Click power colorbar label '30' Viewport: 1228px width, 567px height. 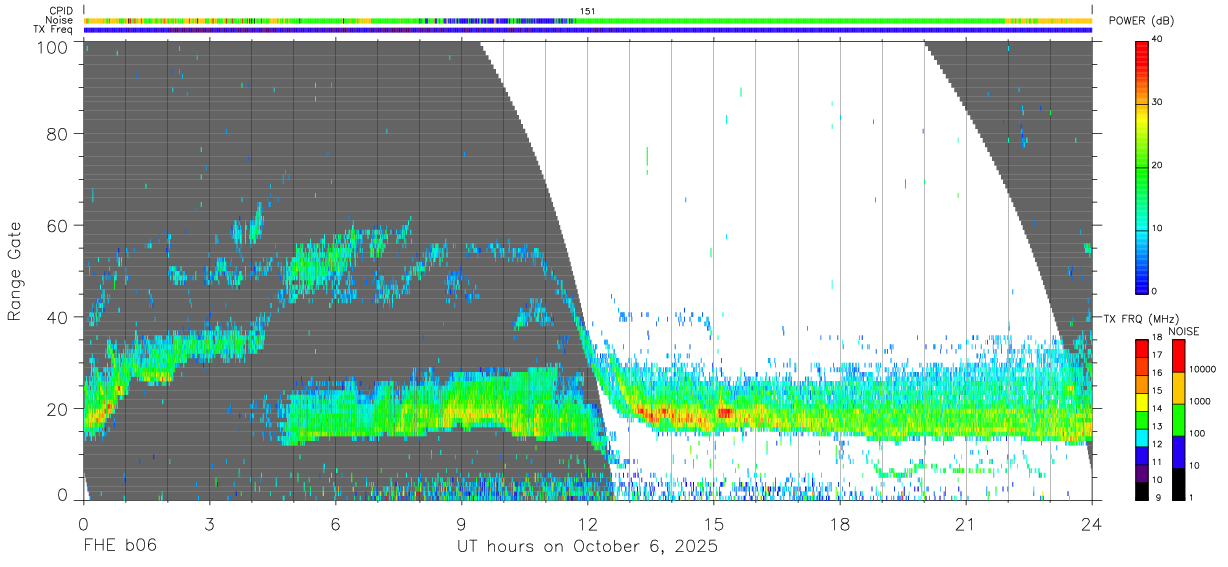click(1158, 103)
